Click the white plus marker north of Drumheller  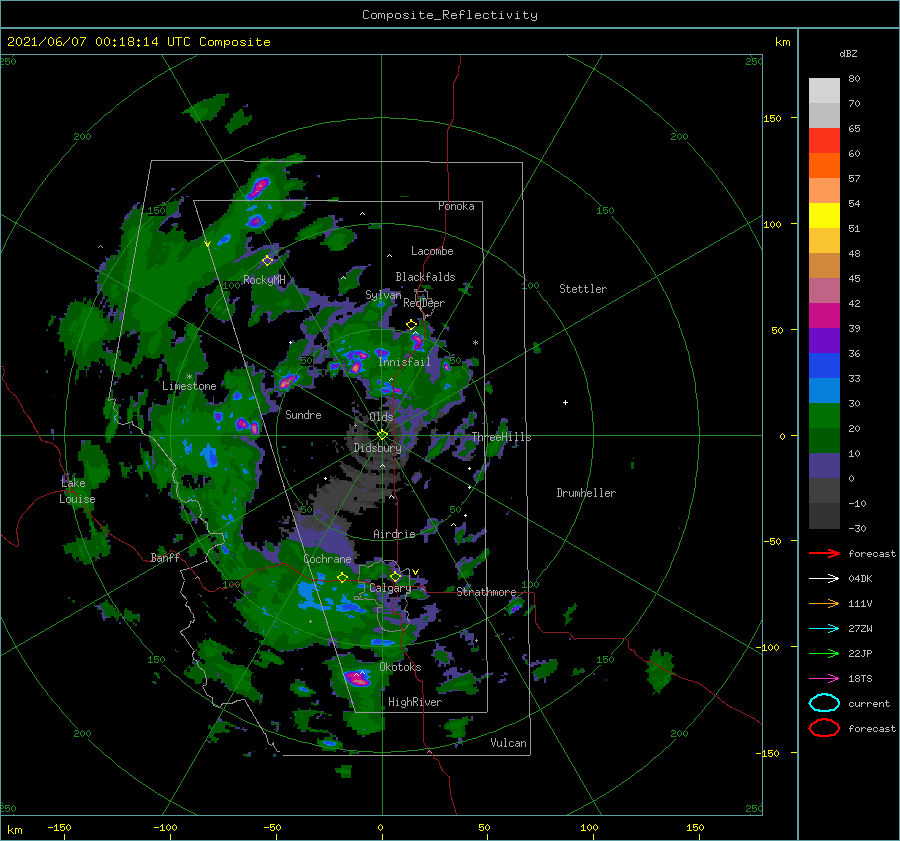click(x=565, y=402)
